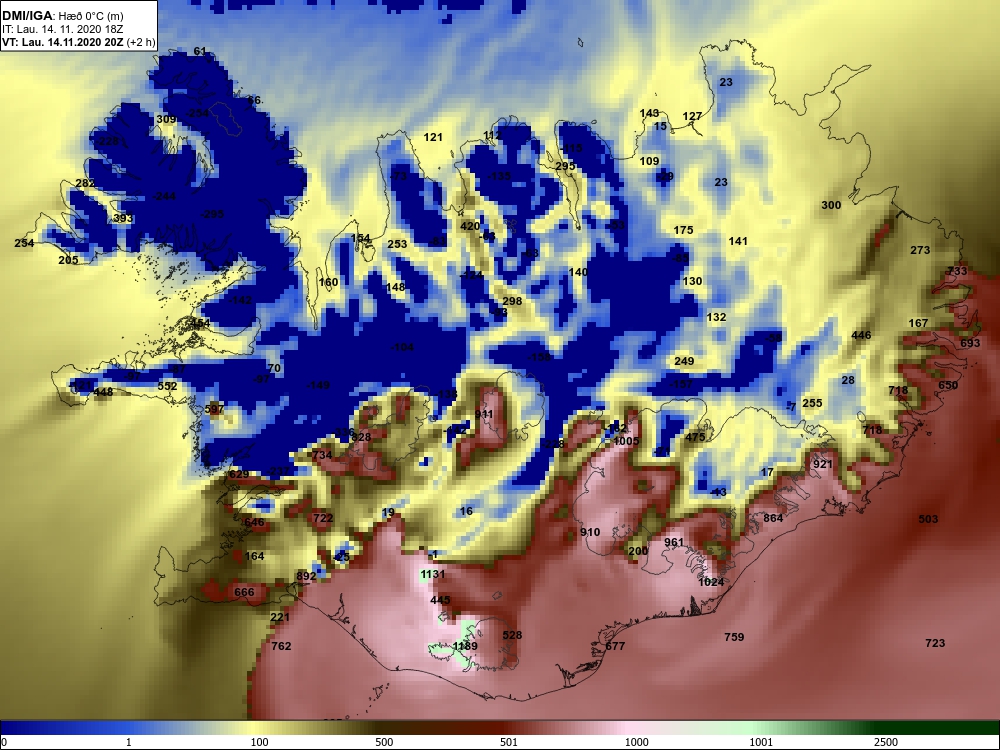
Task: Click the map value '723'
Action: point(935,643)
